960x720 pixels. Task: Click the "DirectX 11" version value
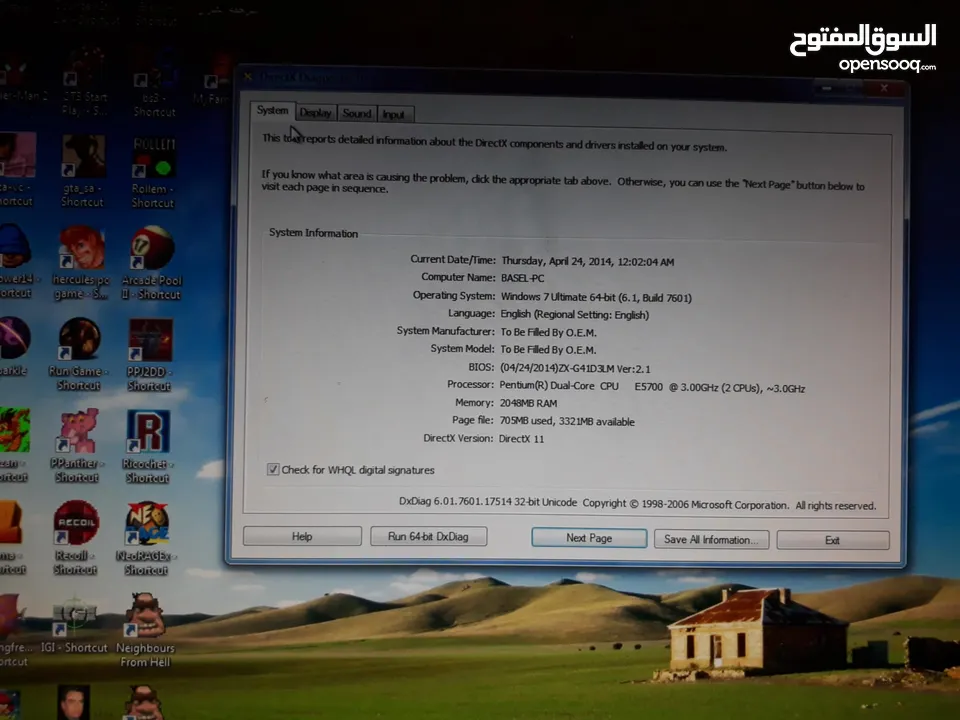click(x=521, y=438)
